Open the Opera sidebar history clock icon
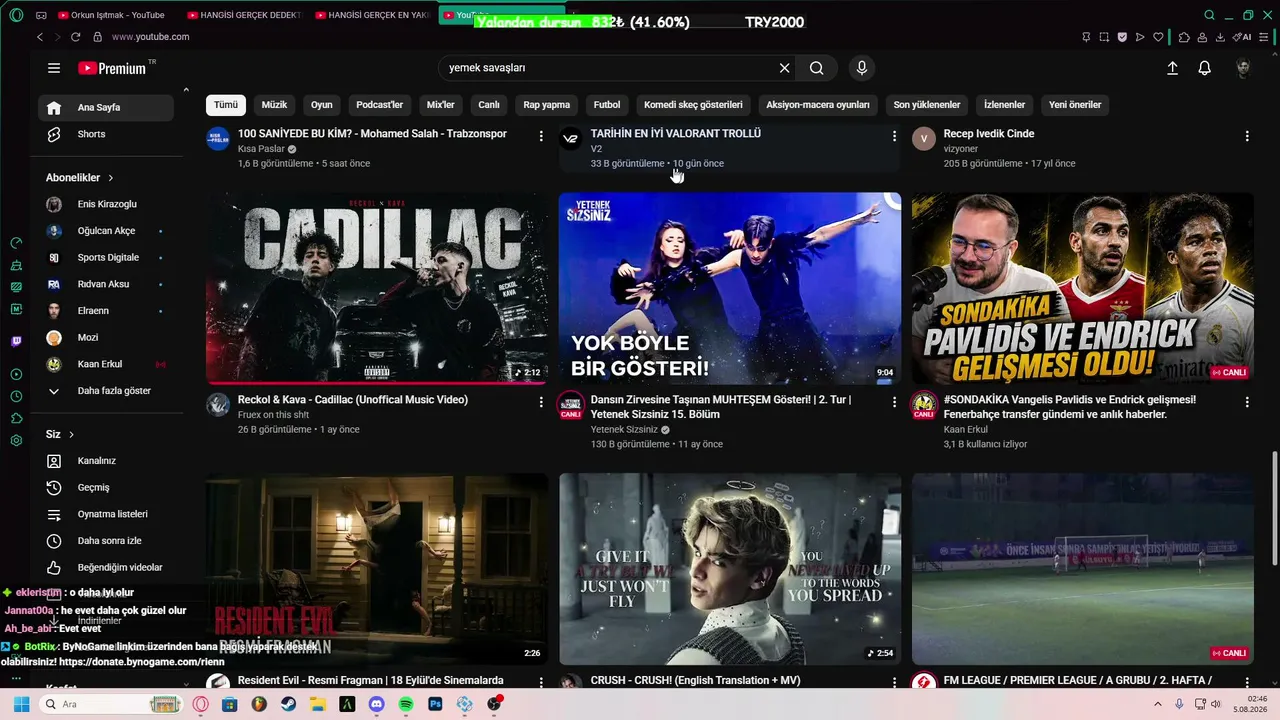The image size is (1280, 720). click(16, 396)
